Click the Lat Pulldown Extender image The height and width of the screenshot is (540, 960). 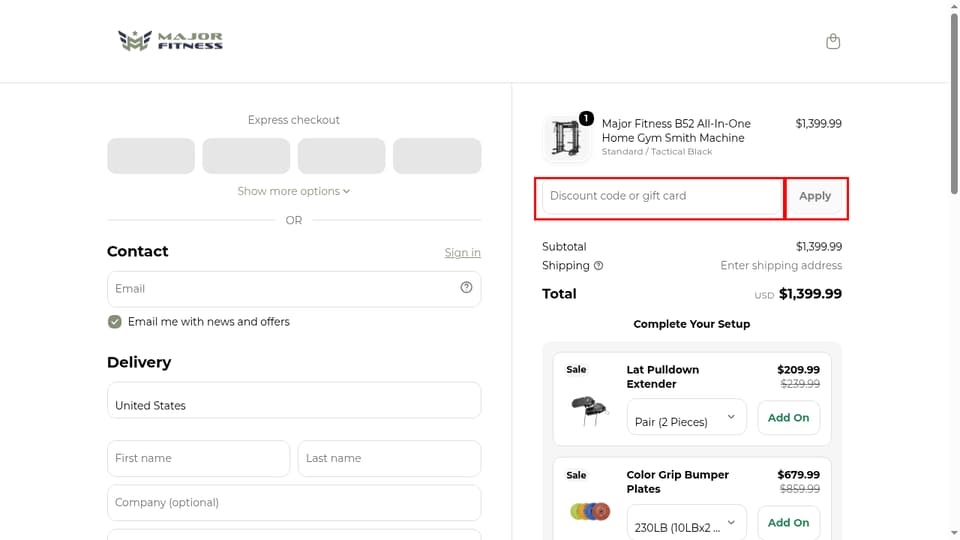(x=589, y=410)
